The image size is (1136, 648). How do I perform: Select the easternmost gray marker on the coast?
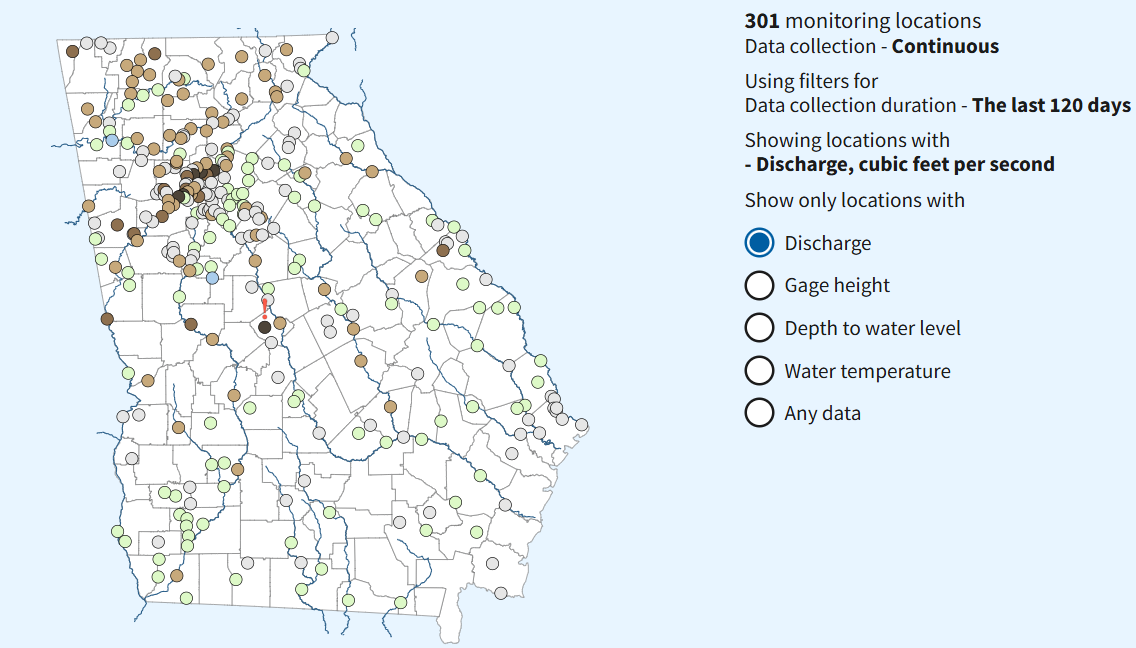583,424
